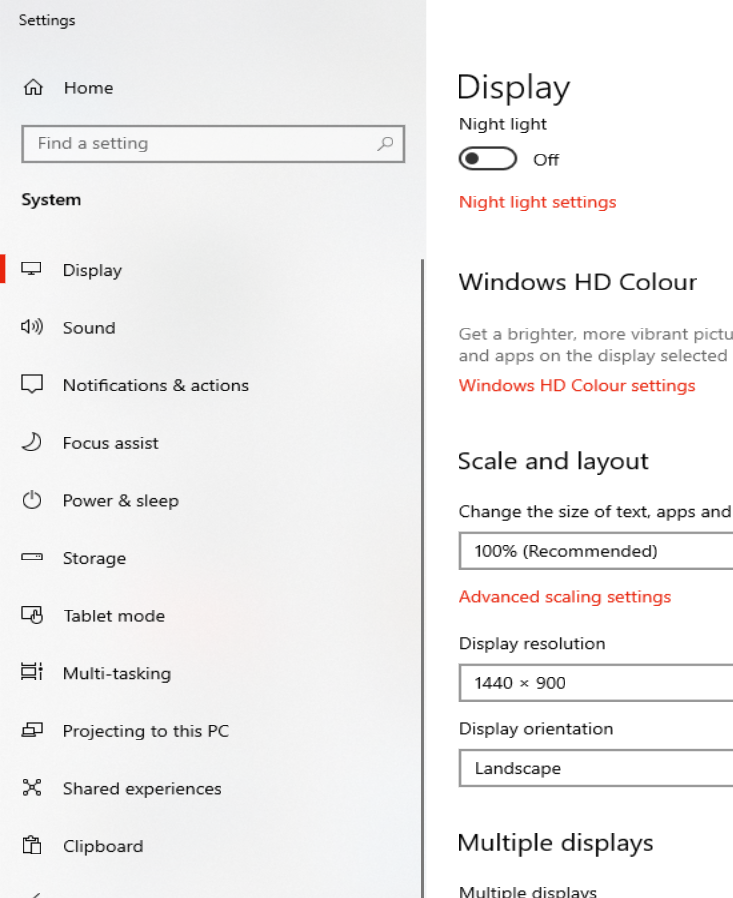Click the Multi-tasking icon
This screenshot has height=898, width=733.
32,672
